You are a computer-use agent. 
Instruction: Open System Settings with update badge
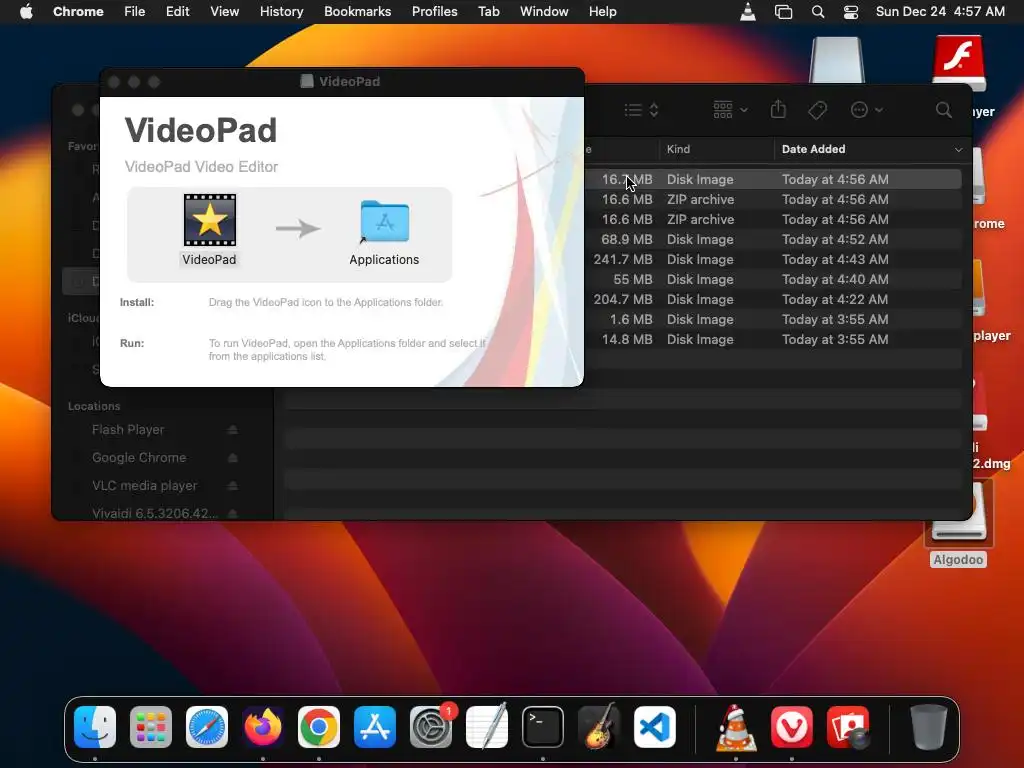(431, 727)
